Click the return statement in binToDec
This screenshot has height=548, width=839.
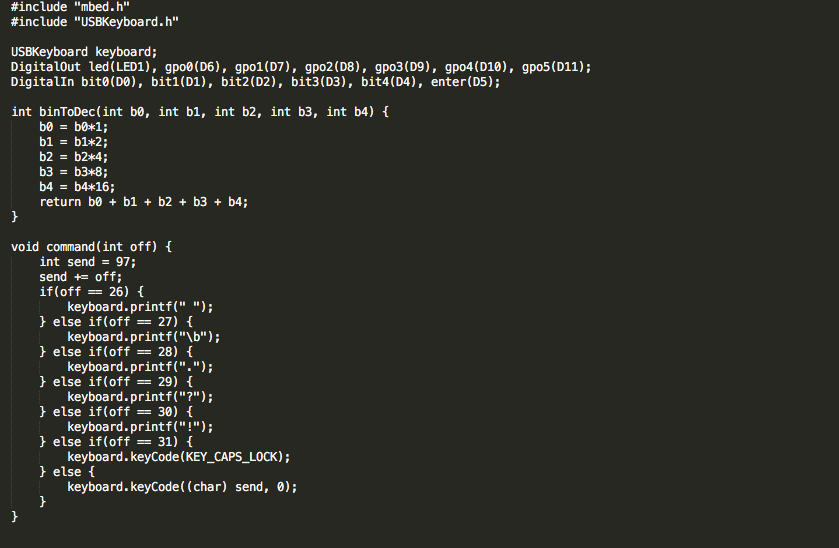point(143,202)
